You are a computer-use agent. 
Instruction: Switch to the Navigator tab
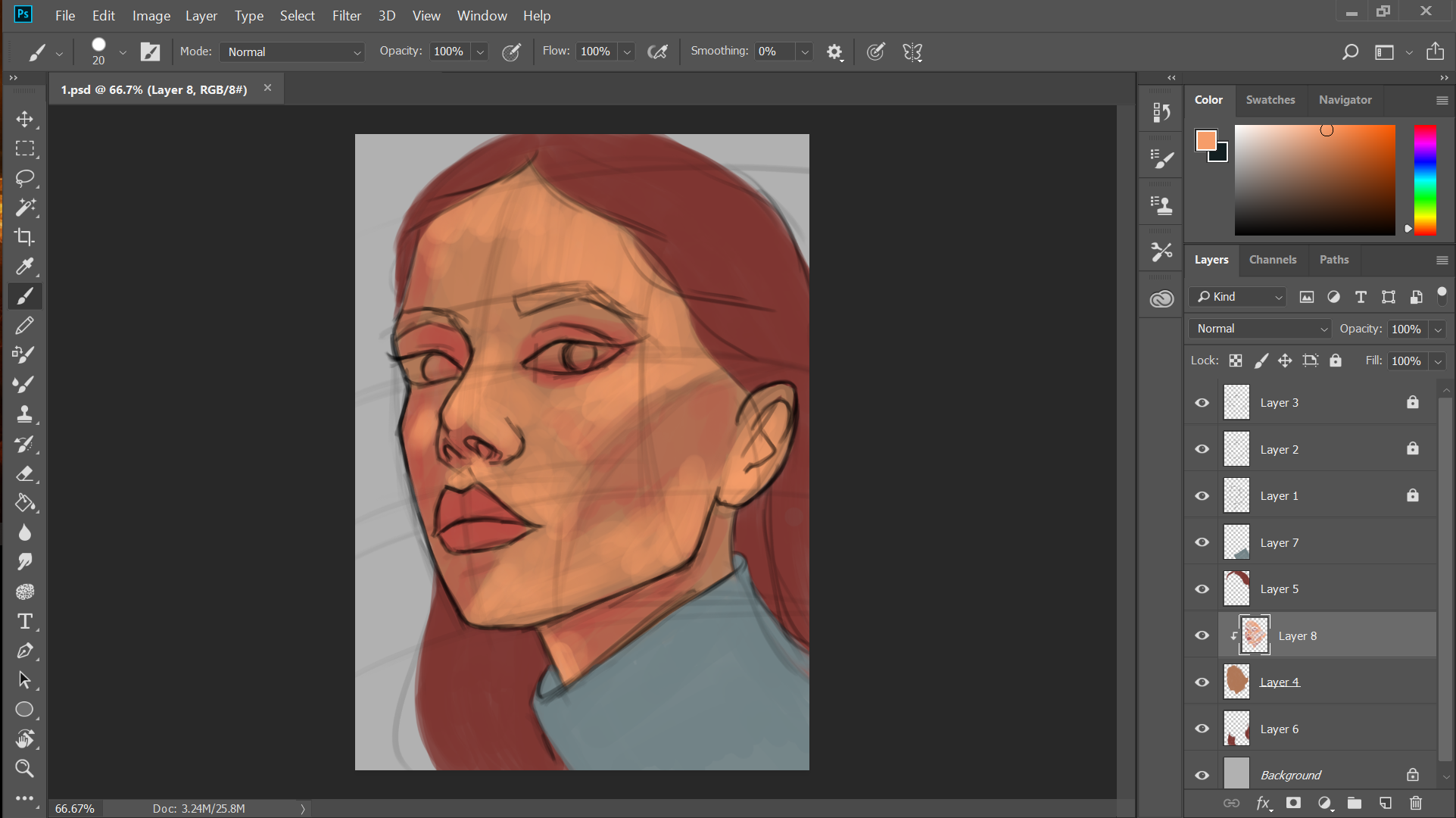[1345, 100]
